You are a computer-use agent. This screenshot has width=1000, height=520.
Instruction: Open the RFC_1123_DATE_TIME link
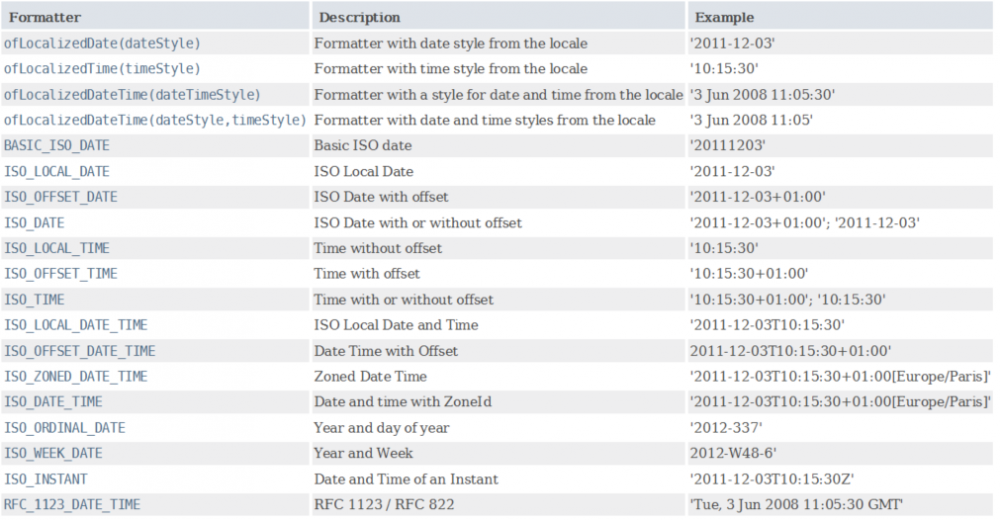[72, 505]
